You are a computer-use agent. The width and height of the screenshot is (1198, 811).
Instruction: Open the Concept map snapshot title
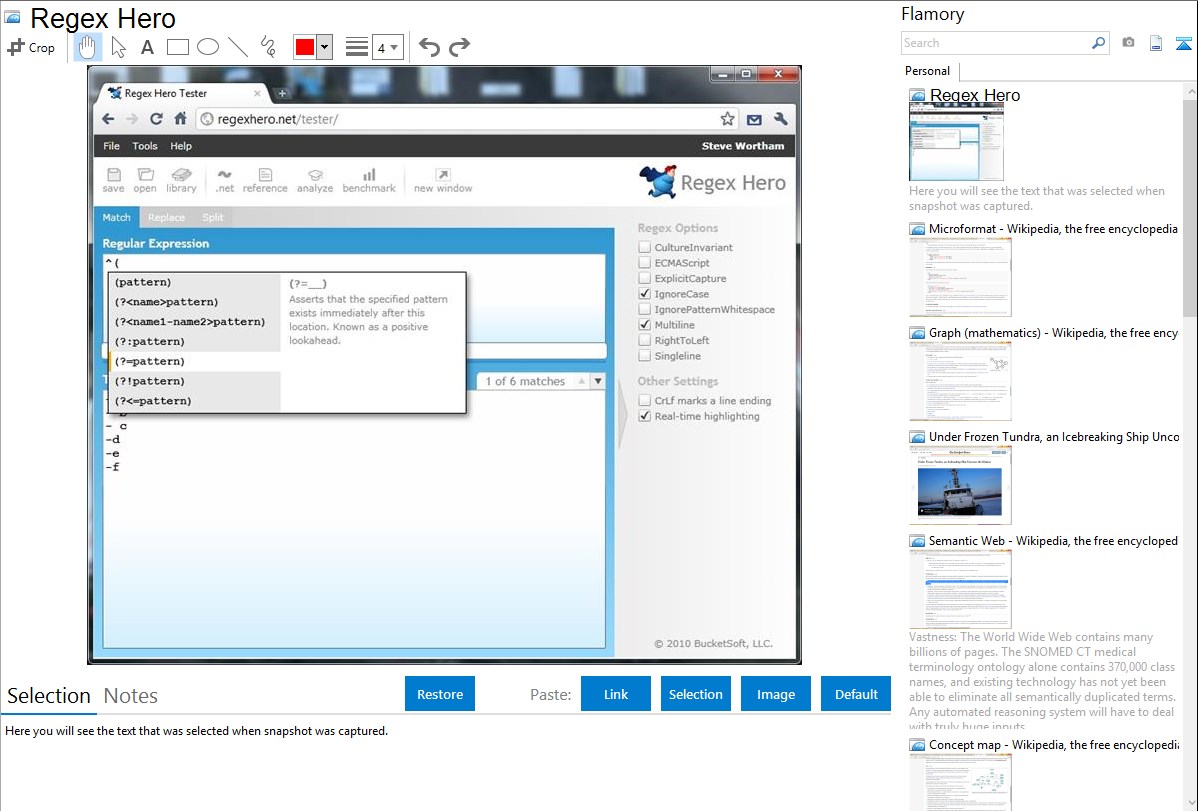[x=1053, y=744]
